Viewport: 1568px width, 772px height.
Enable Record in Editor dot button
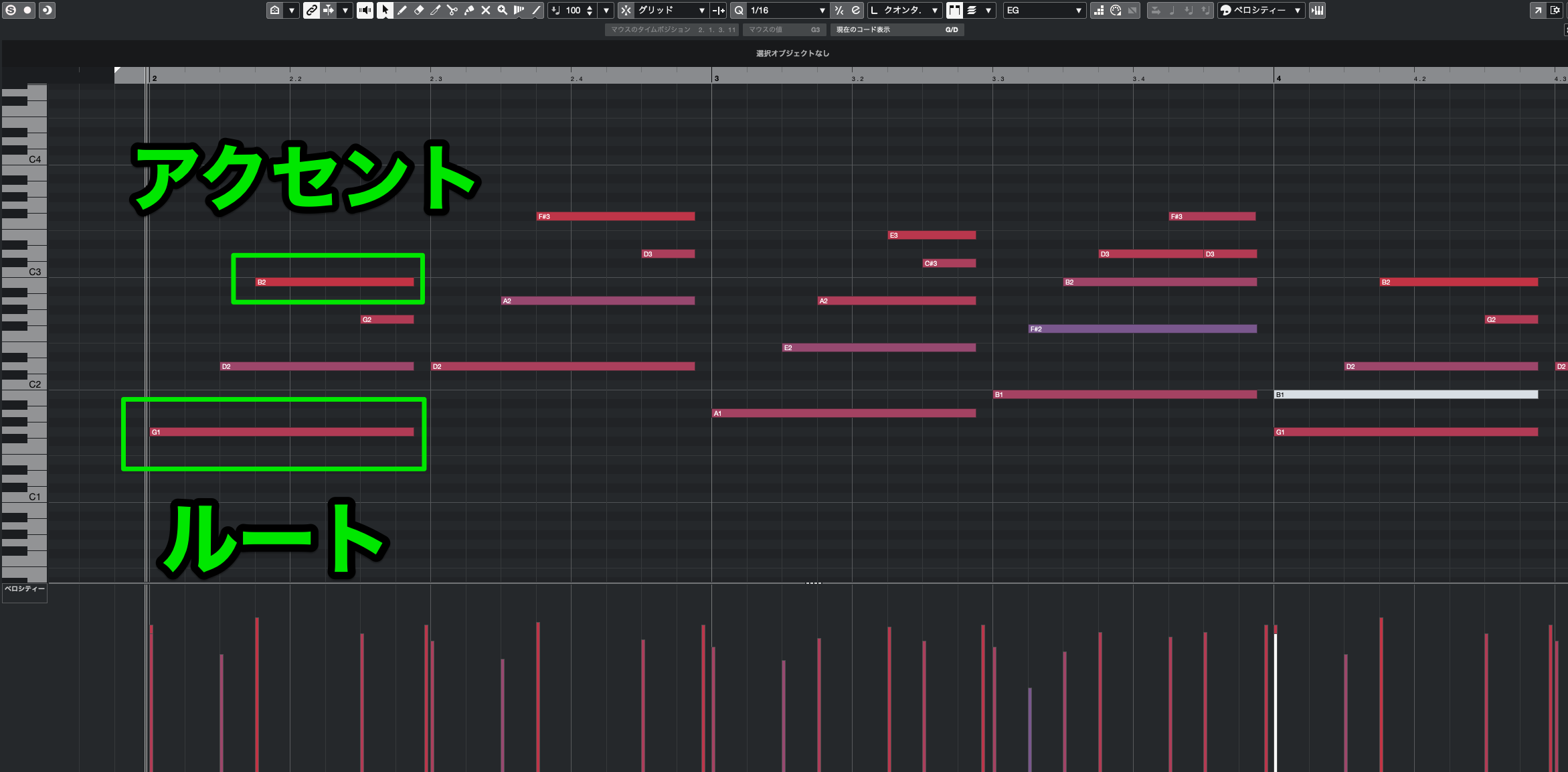(x=27, y=10)
